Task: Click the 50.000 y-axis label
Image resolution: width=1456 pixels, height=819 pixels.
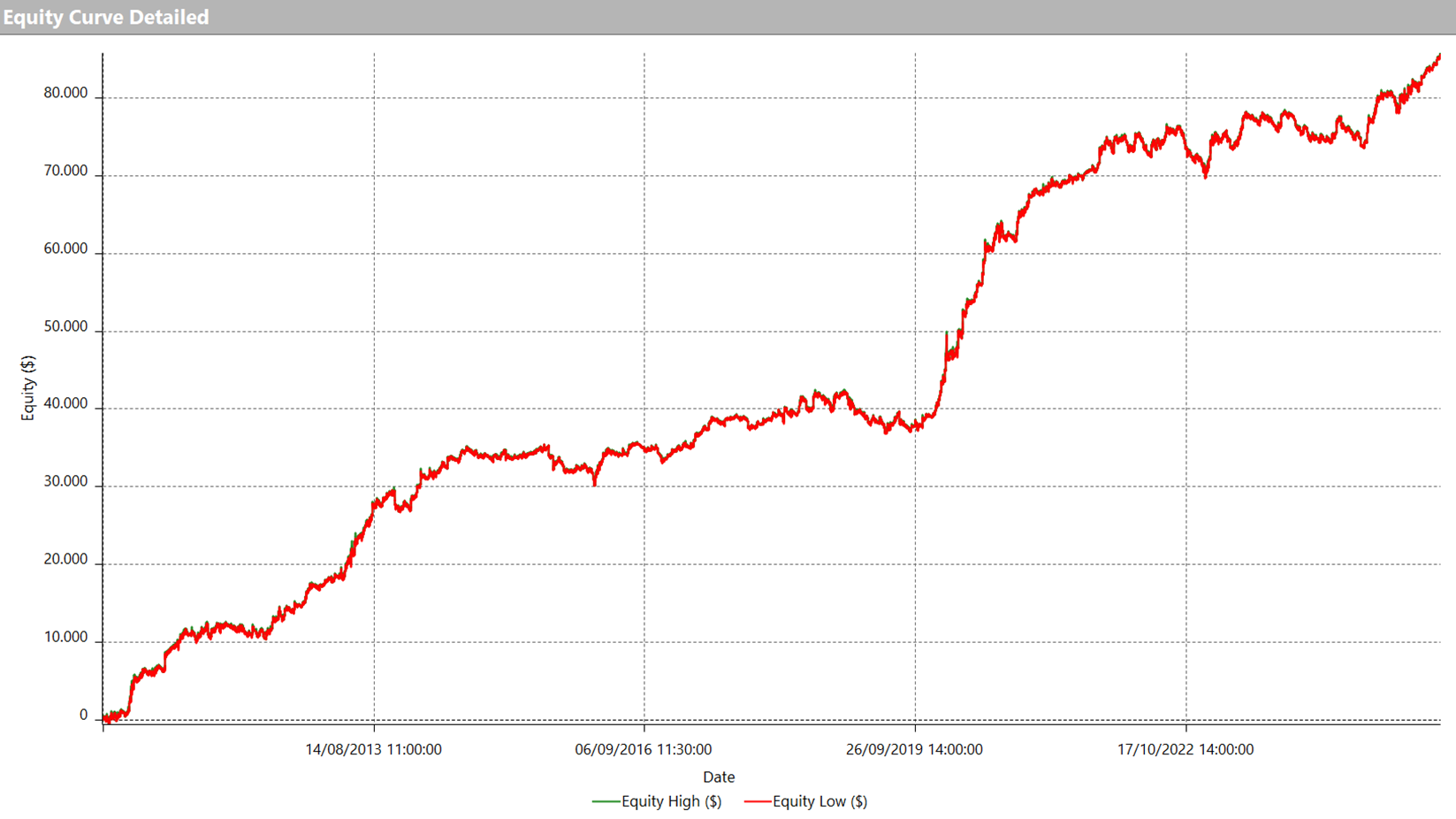Action: 65,326
